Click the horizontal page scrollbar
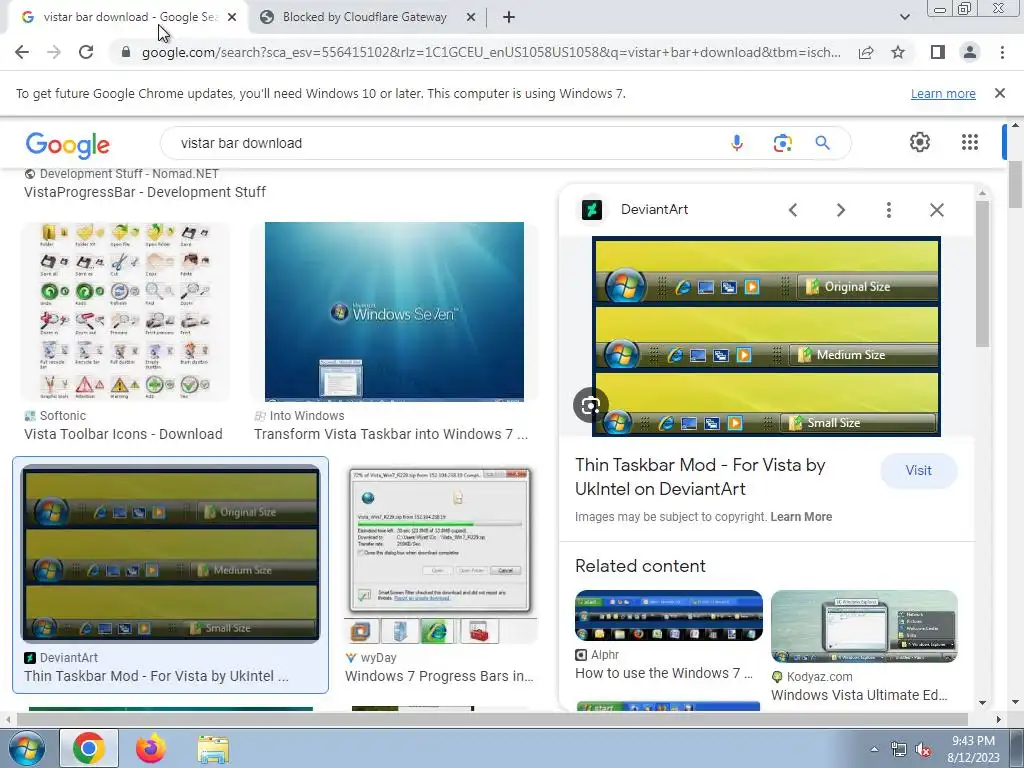This screenshot has width=1024, height=768. tap(492, 719)
